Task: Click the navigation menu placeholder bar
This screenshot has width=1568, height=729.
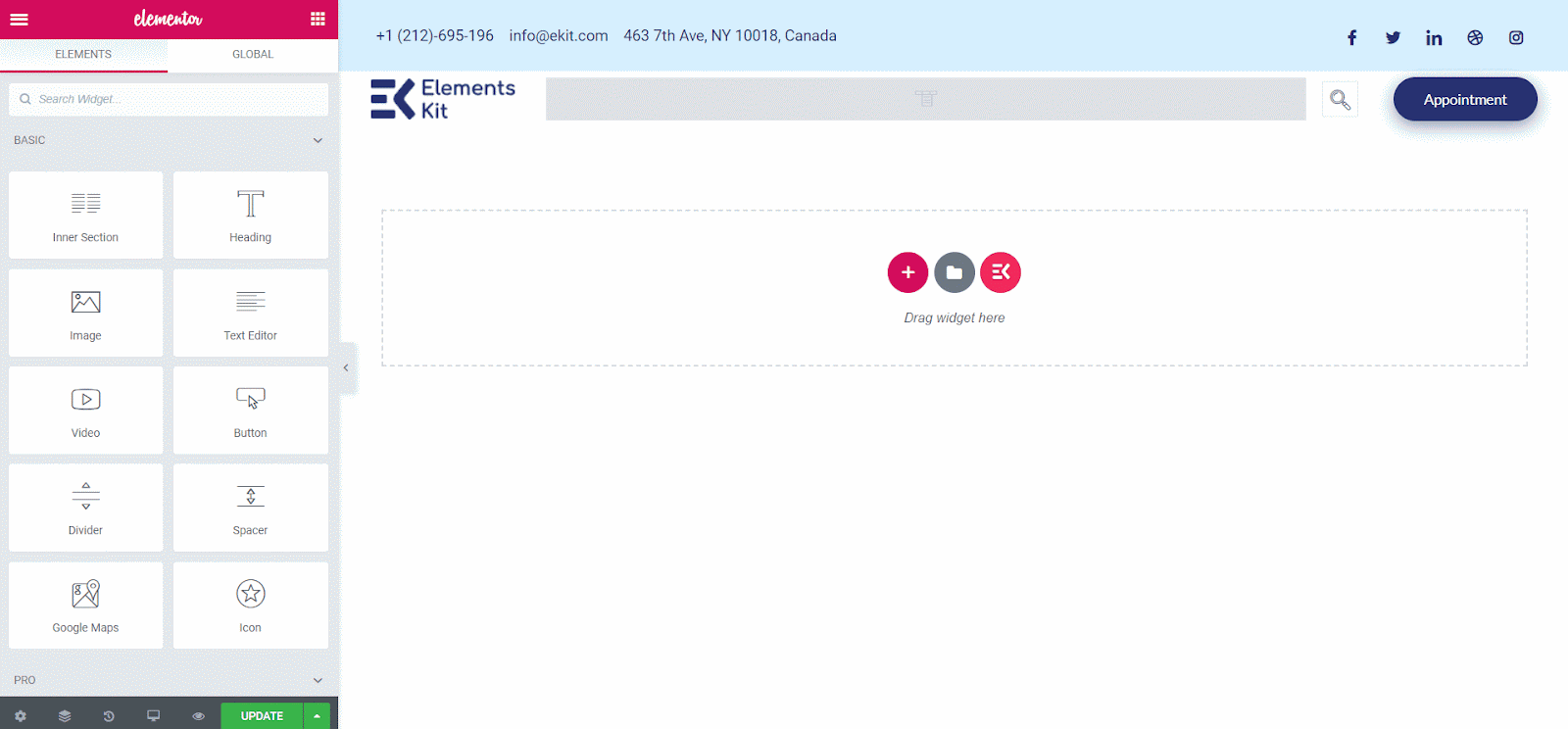Action: click(x=926, y=99)
